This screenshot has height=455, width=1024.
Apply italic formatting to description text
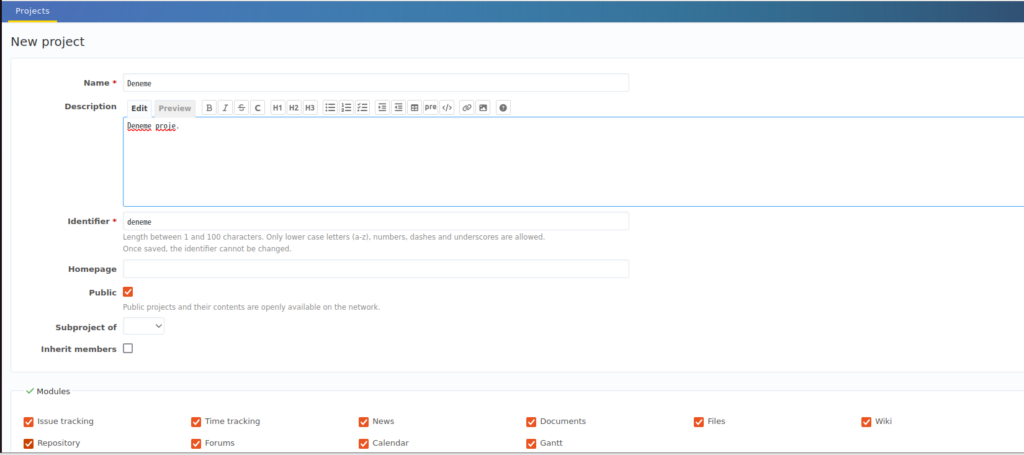click(x=225, y=108)
